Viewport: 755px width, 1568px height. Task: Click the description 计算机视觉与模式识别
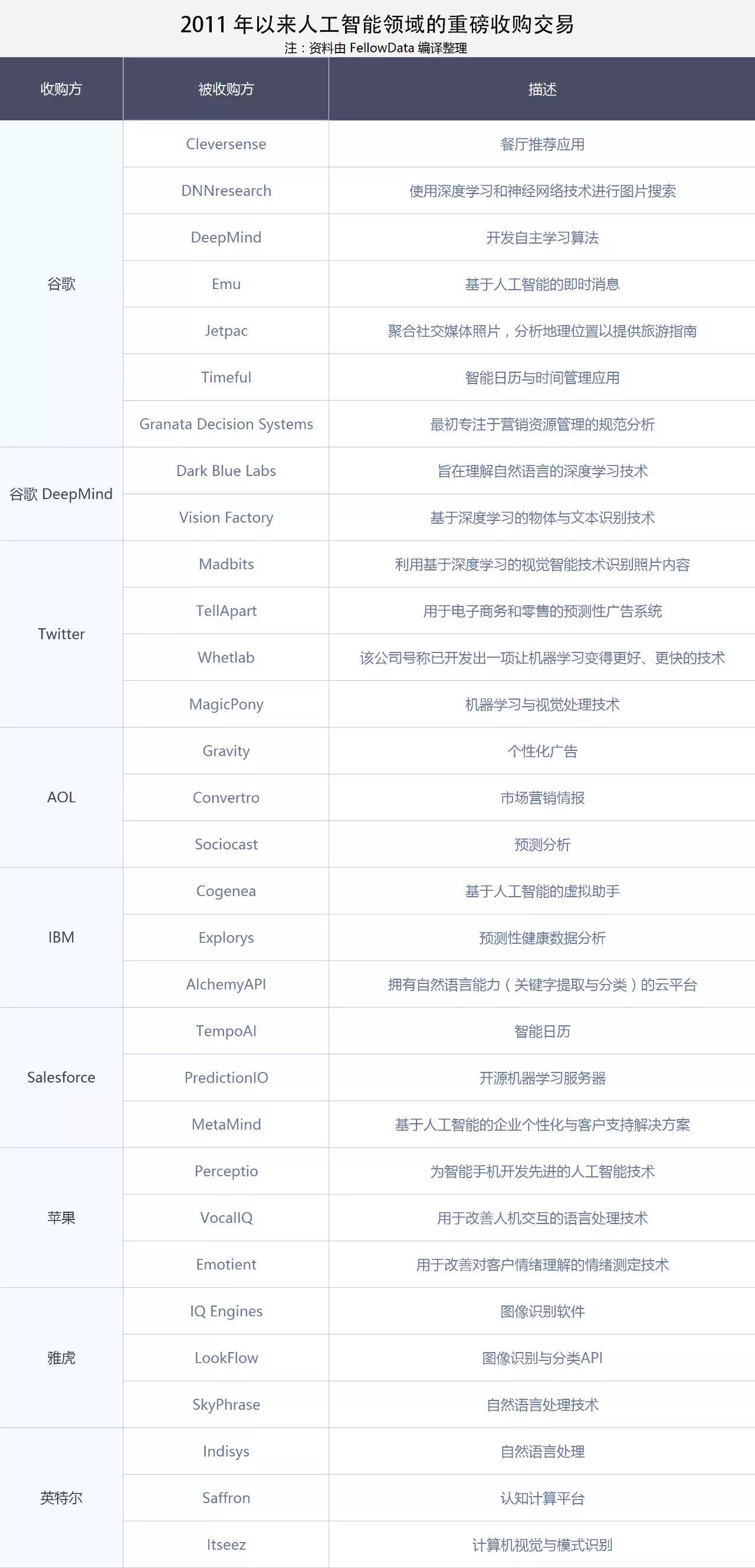tap(542, 1545)
